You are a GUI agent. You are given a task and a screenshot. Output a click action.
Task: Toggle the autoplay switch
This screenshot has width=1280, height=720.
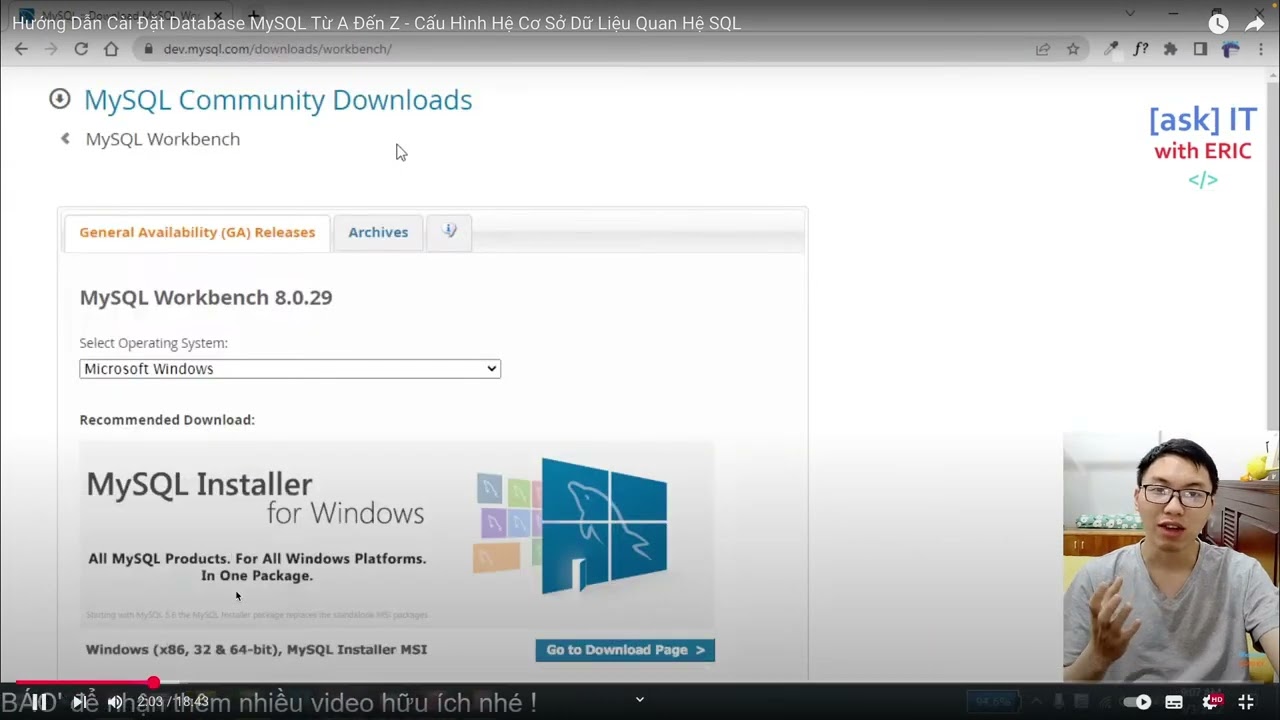1137,702
